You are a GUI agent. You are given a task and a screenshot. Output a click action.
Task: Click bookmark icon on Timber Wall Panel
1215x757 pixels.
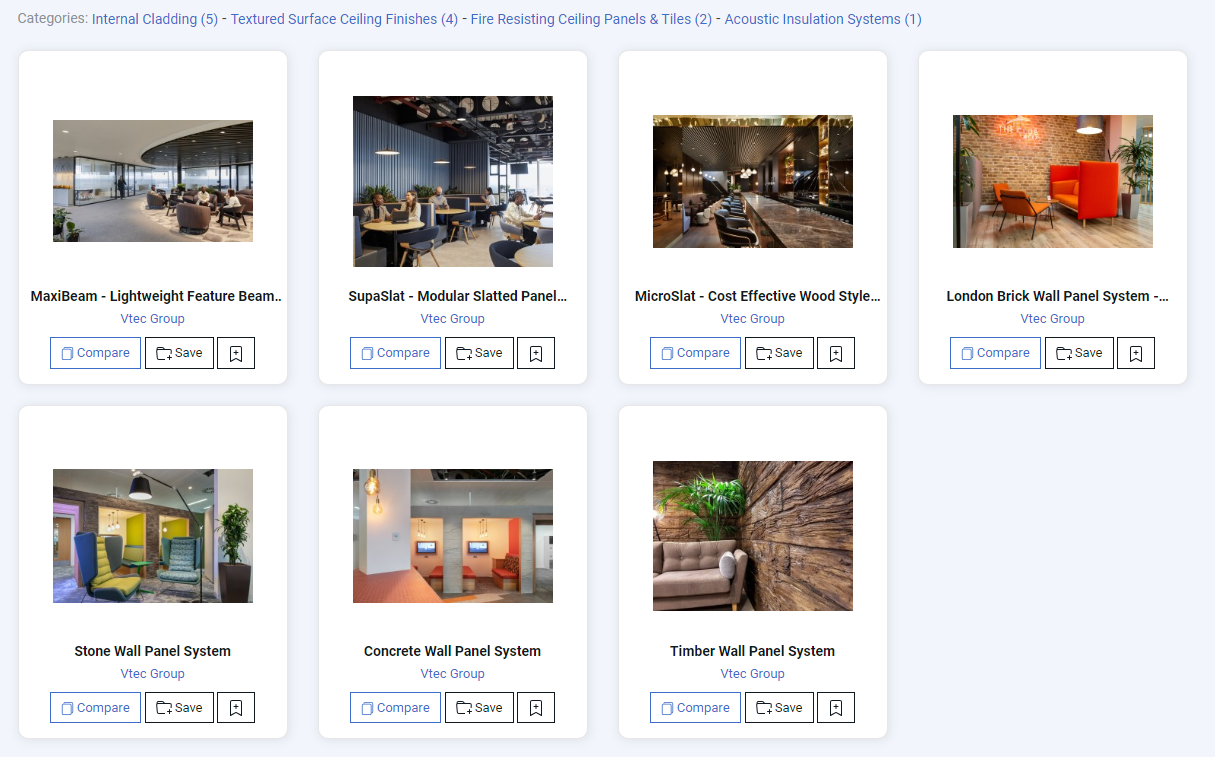(x=836, y=708)
